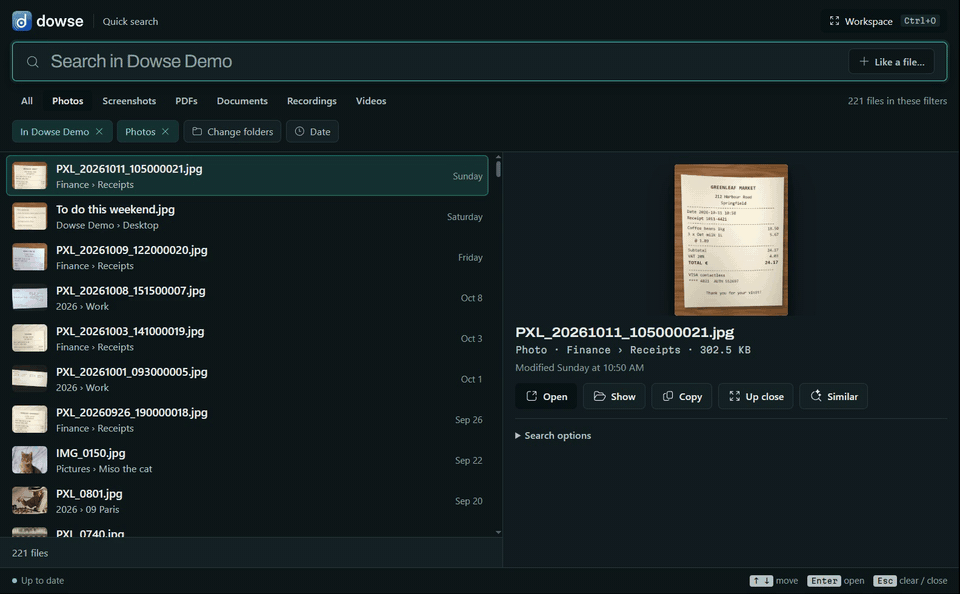Switch to the Screenshots tab
Viewport: 960px width, 594px height.
coord(129,101)
